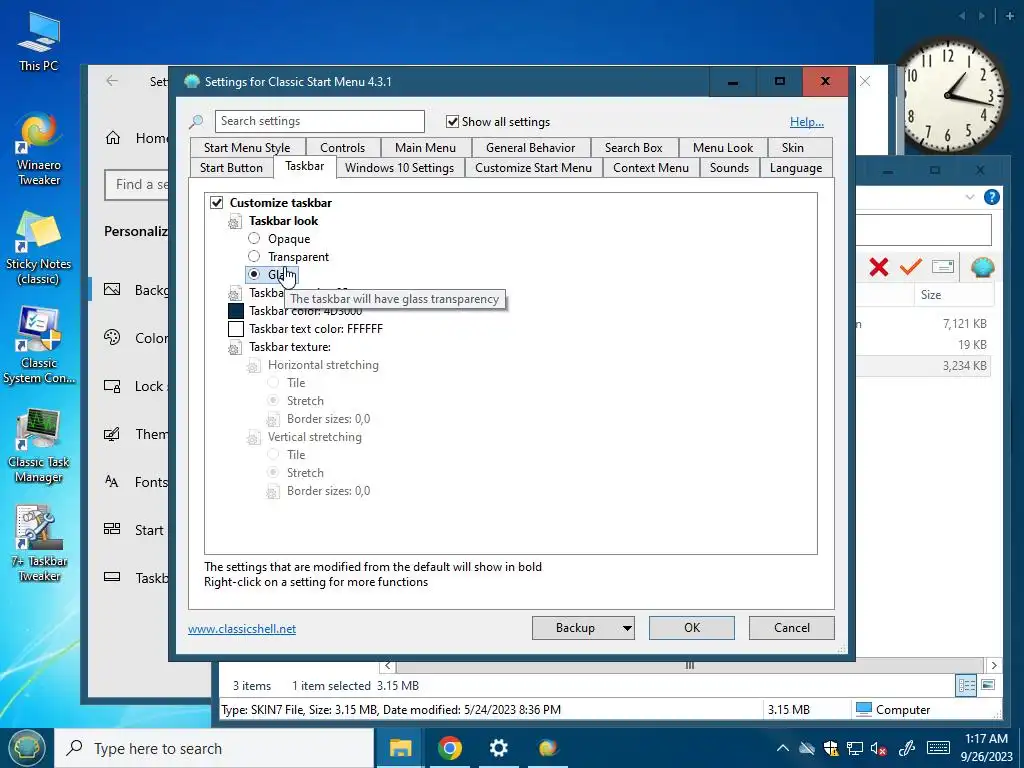
Task: Toggle Show all settings checkbox
Action: pos(452,121)
